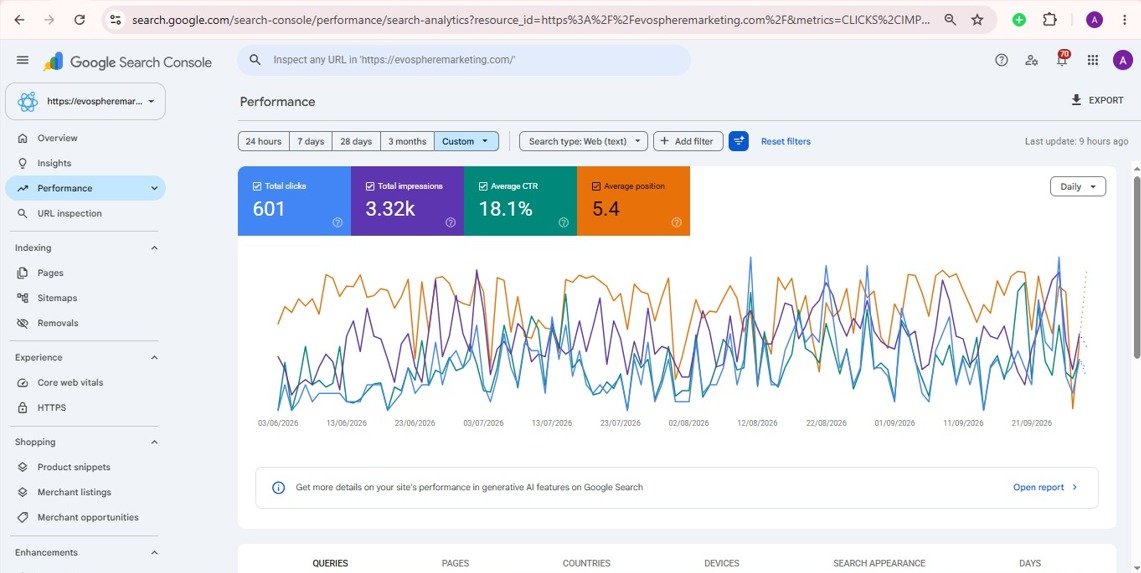
Task: Open Insights in the sidebar
Action: pyautogui.click(x=85, y=163)
